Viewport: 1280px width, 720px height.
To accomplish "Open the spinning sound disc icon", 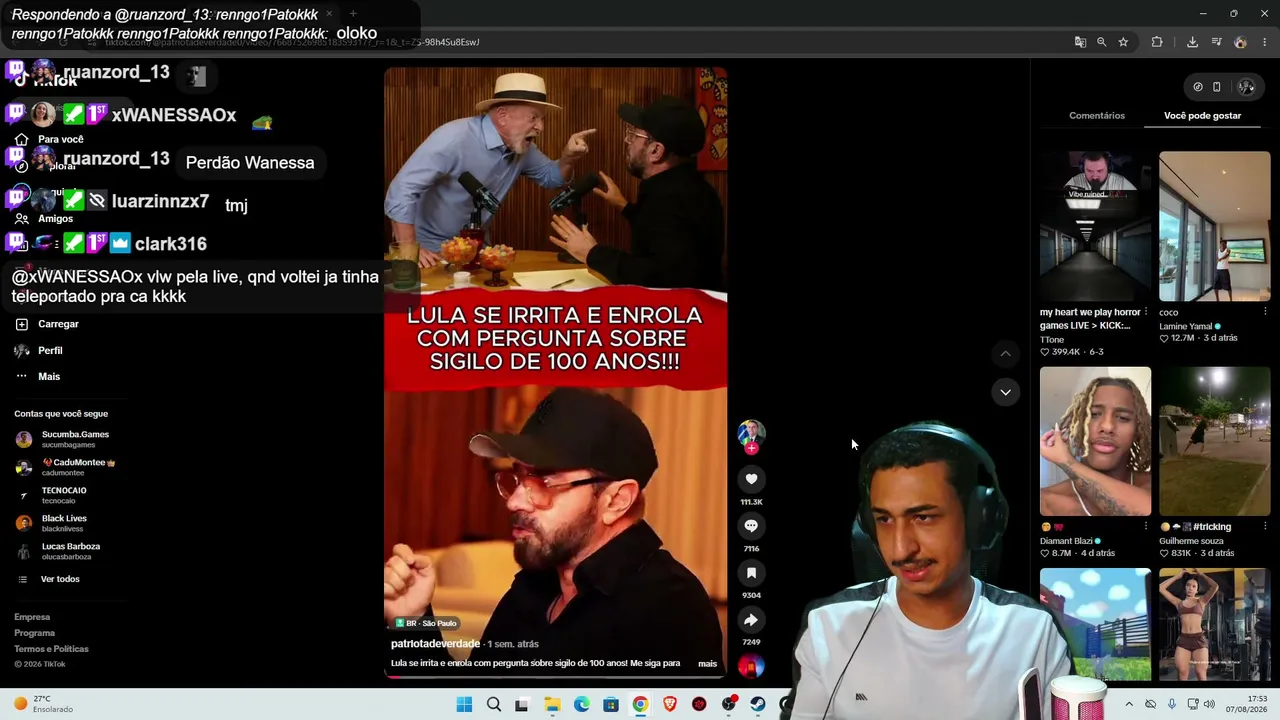I will coord(751,665).
